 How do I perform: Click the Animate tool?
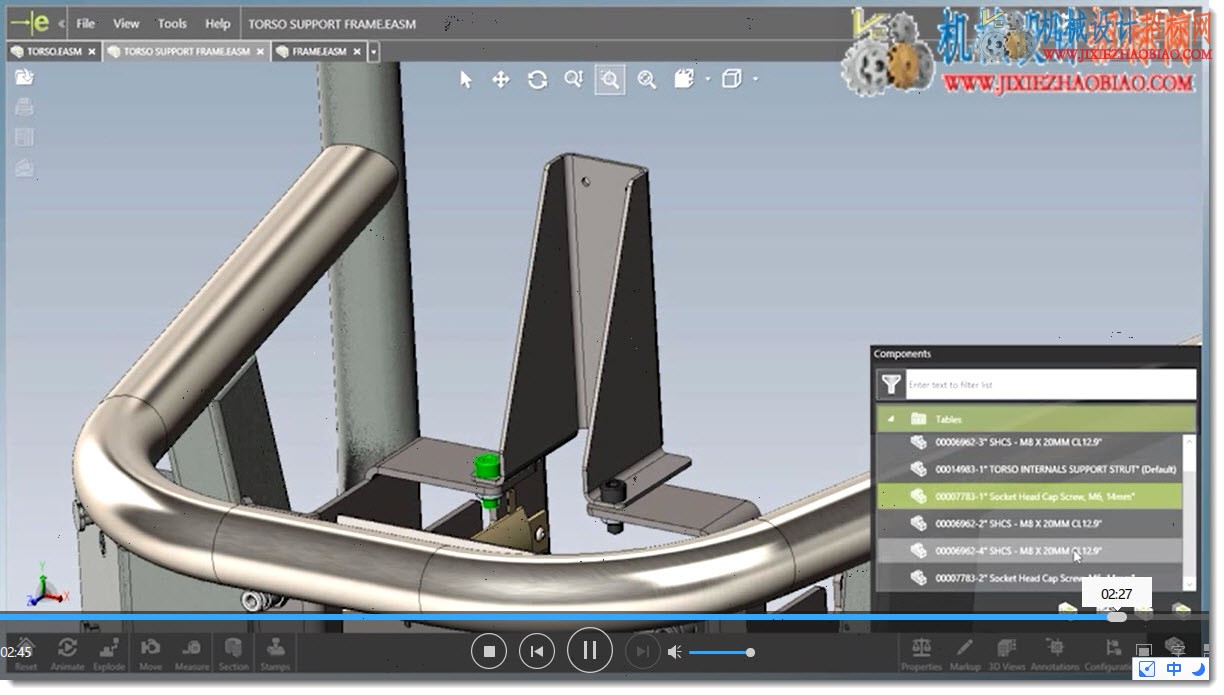(67, 654)
